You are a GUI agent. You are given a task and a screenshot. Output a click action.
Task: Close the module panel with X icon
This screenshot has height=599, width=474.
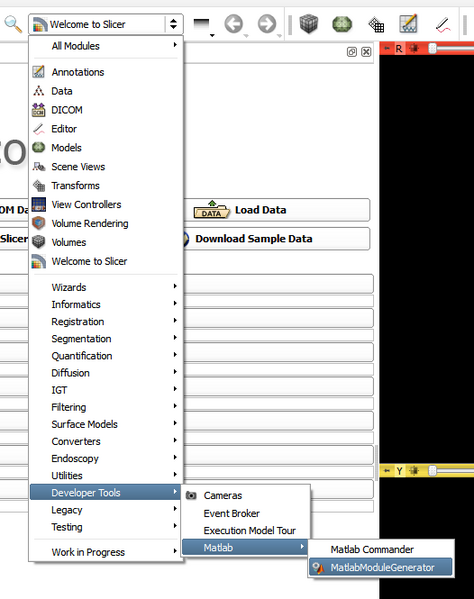point(366,52)
